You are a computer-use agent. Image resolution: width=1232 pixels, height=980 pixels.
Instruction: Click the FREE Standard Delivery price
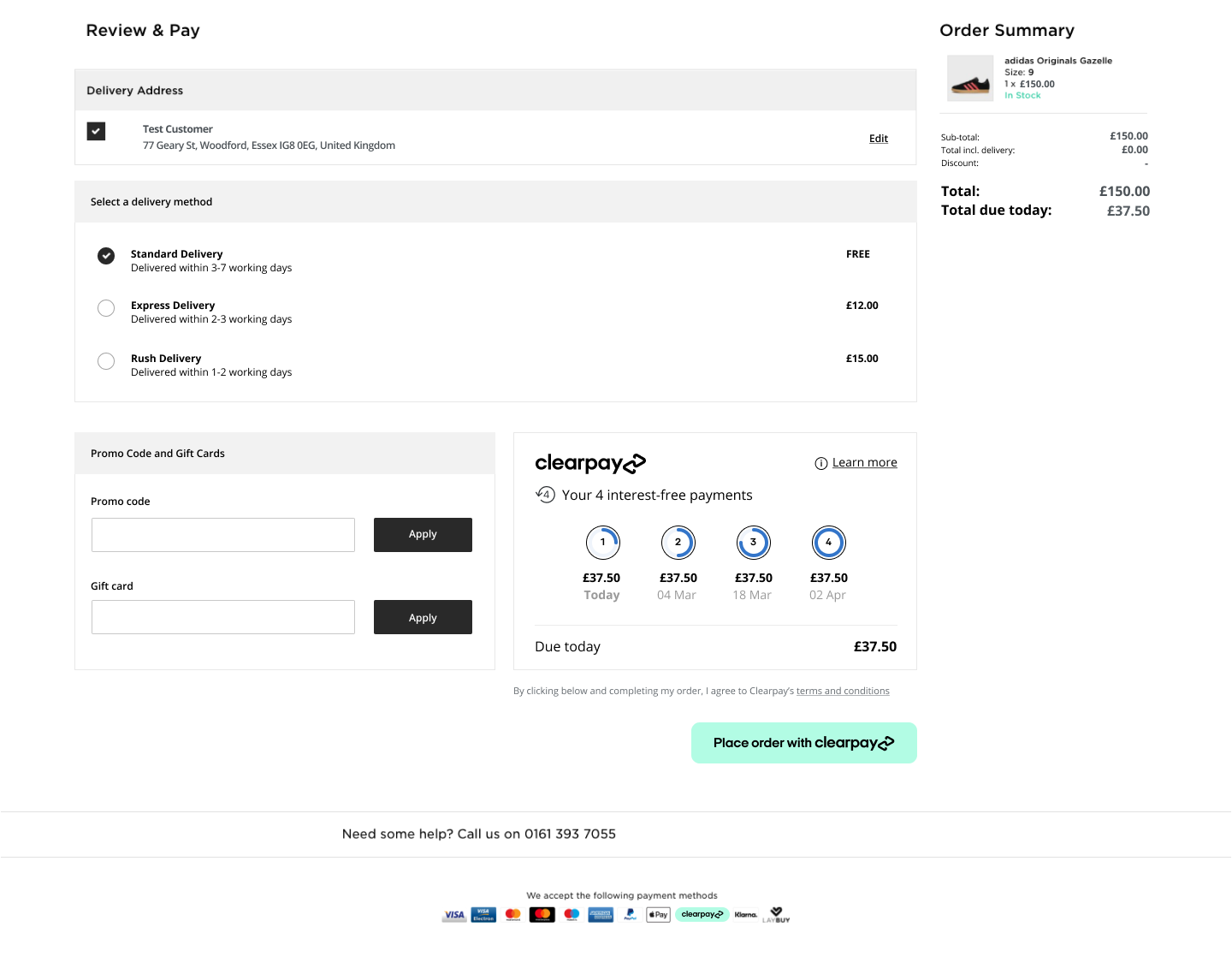coord(858,254)
